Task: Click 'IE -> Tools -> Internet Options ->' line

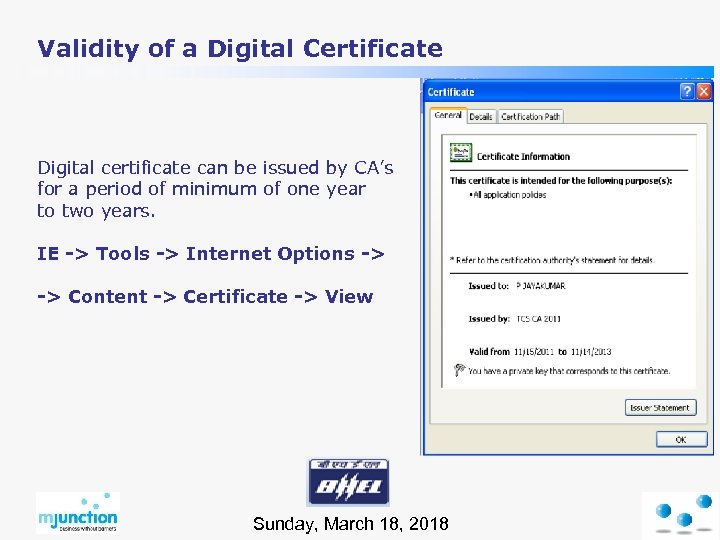Action: 211,253
